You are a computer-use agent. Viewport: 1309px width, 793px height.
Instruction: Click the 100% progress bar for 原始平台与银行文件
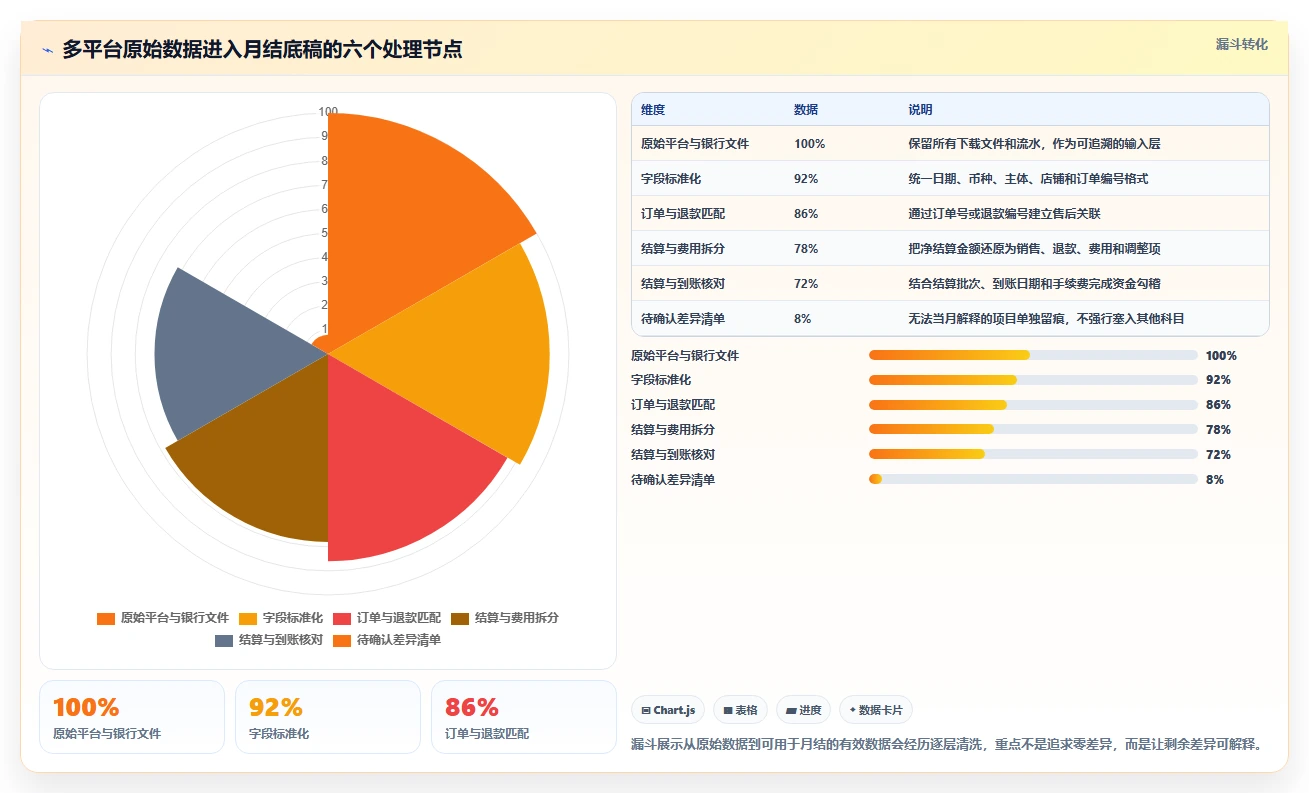point(1033,355)
